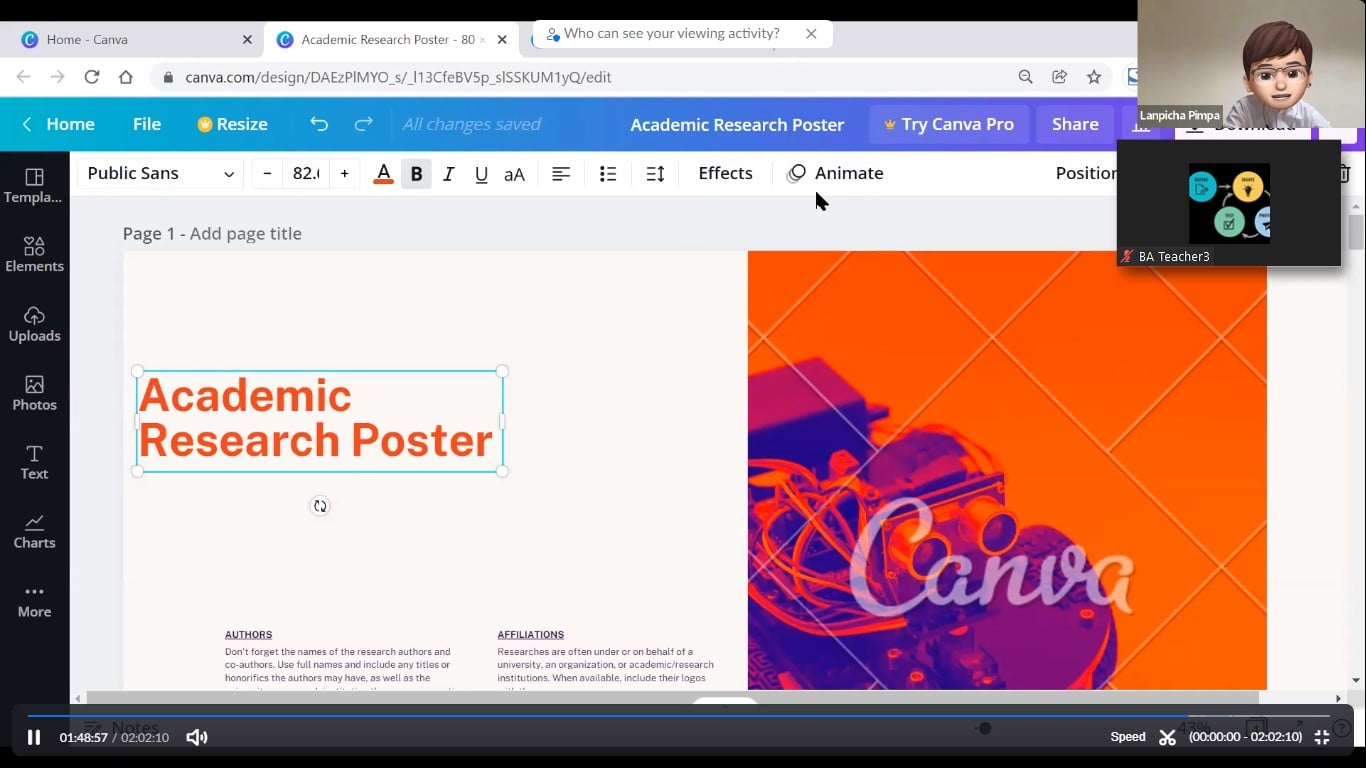Decrease font size with minus button
1366x768 pixels.
267,173
